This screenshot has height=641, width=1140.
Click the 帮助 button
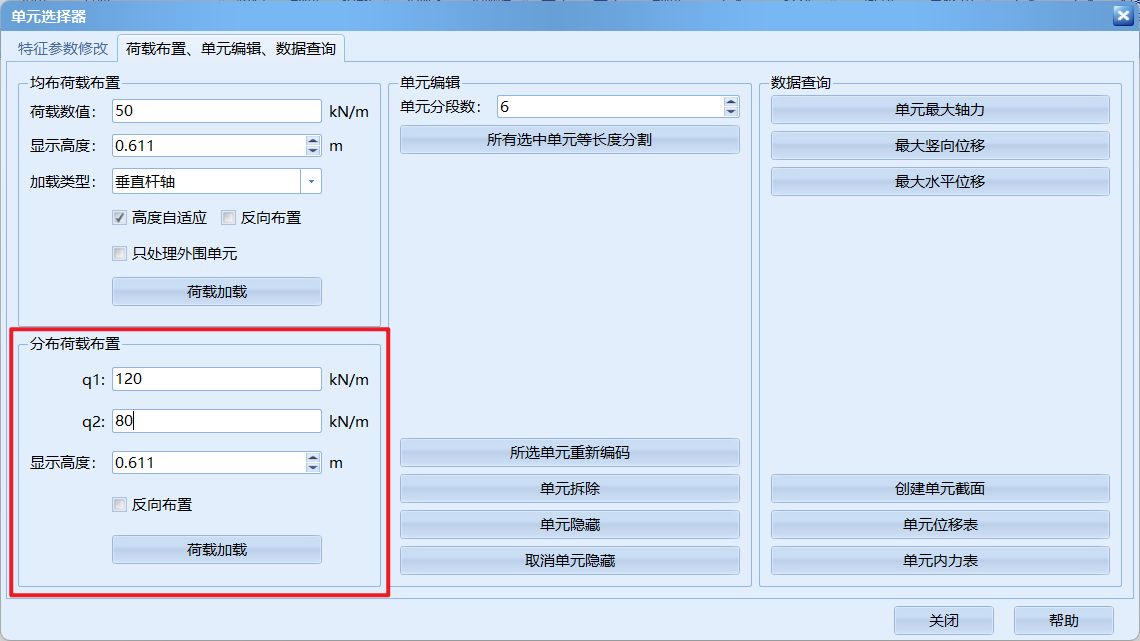click(1063, 620)
